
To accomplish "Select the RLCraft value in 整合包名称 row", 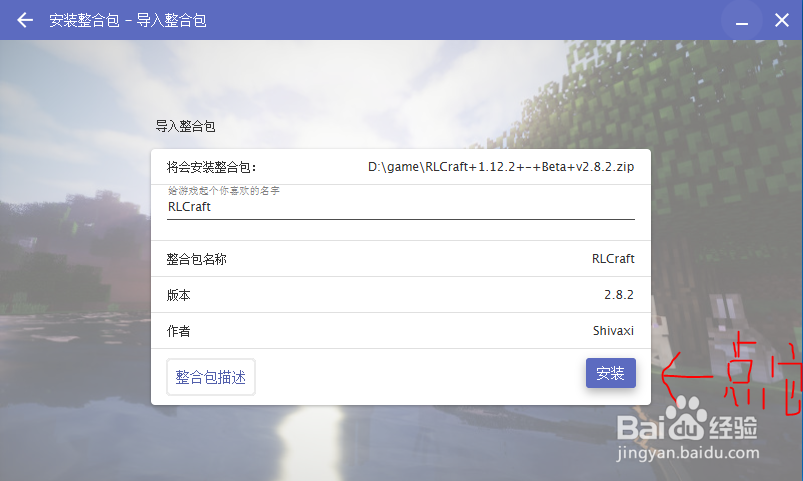I will coord(613,259).
